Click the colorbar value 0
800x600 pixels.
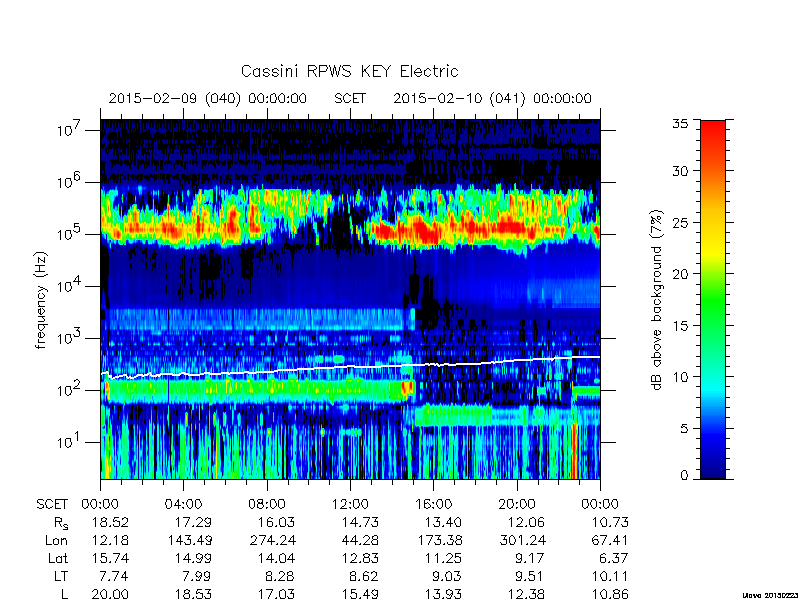coord(684,475)
